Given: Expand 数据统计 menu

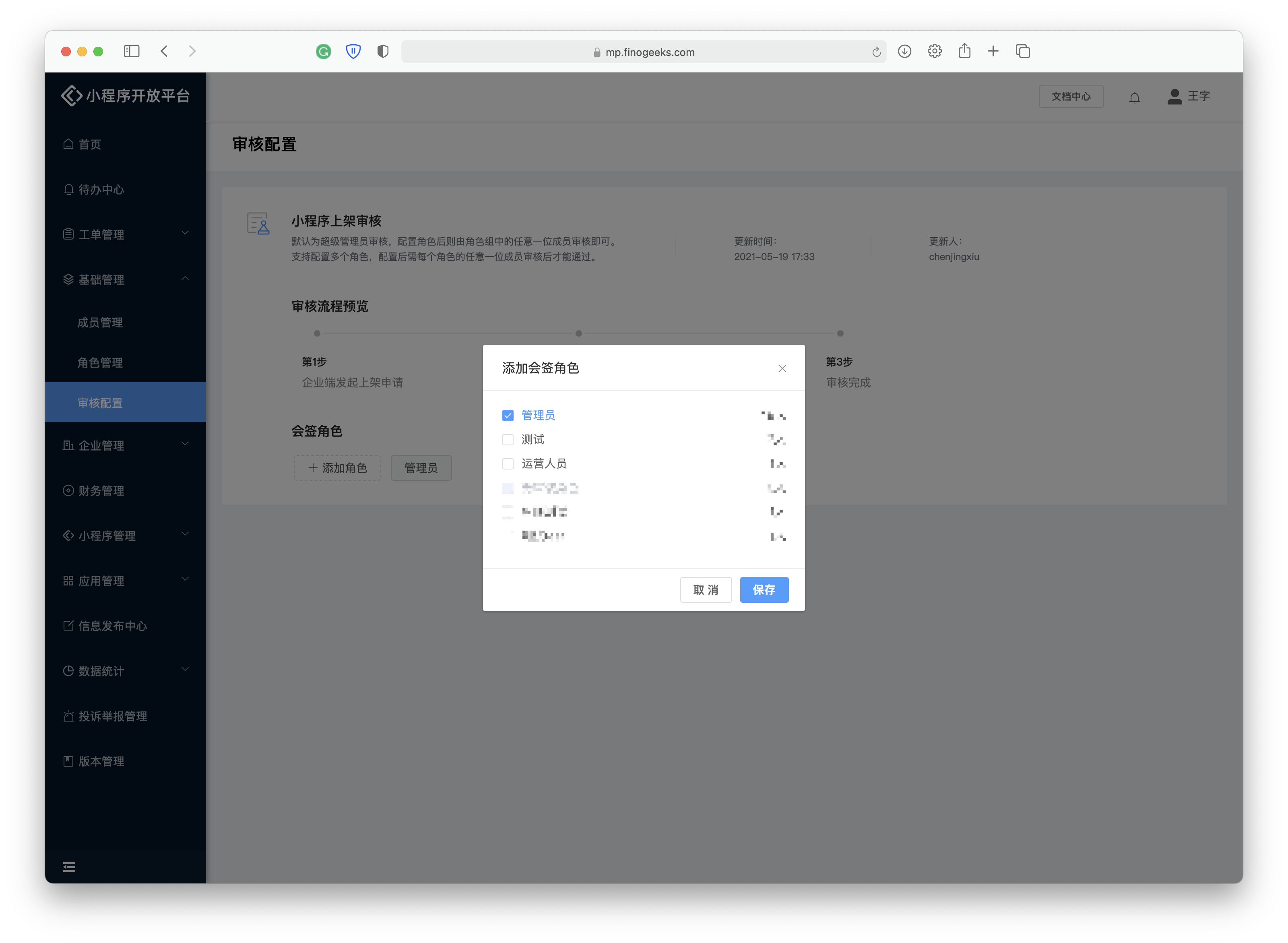Looking at the screenshot, I should click(126, 671).
